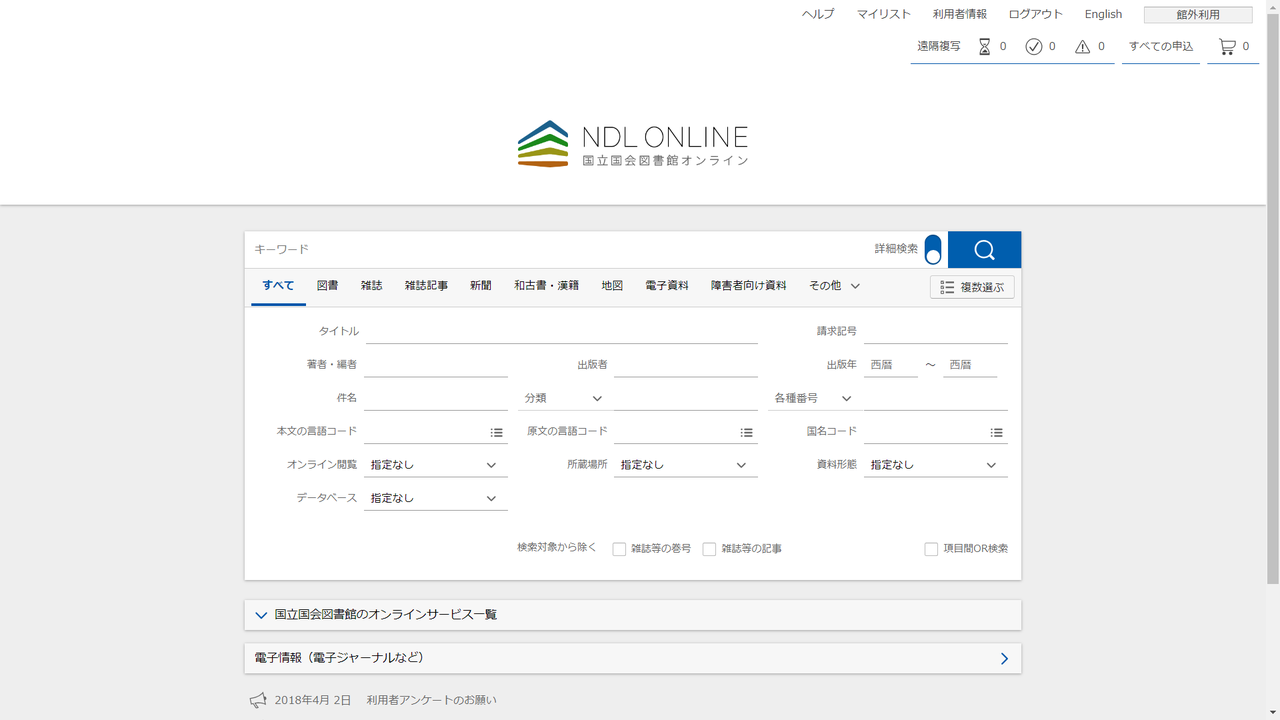Viewport: 1280px width, 720px height.
Task: Toggle the 詳細検索 advanced search switch
Action: (933, 250)
